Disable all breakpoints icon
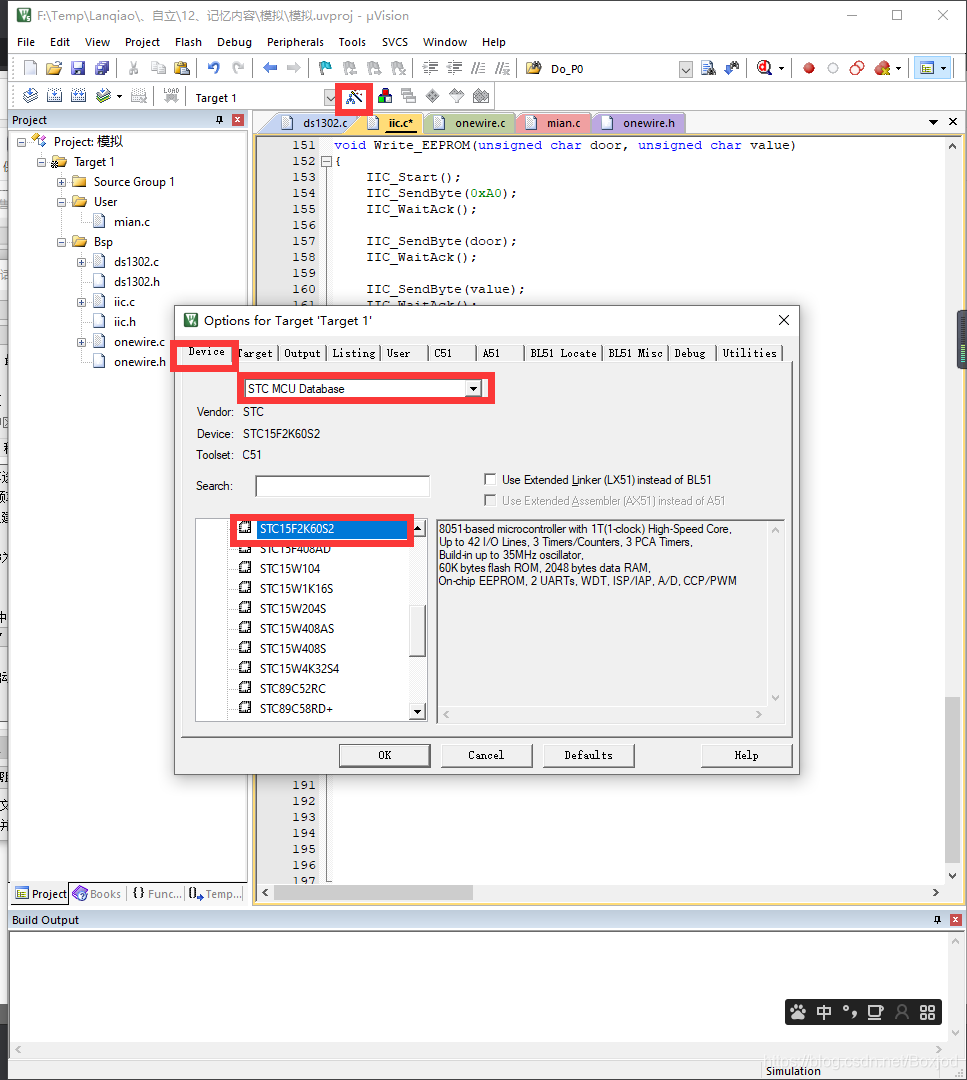The height and width of the screenshot is (1080, 967). coord(857,68)
